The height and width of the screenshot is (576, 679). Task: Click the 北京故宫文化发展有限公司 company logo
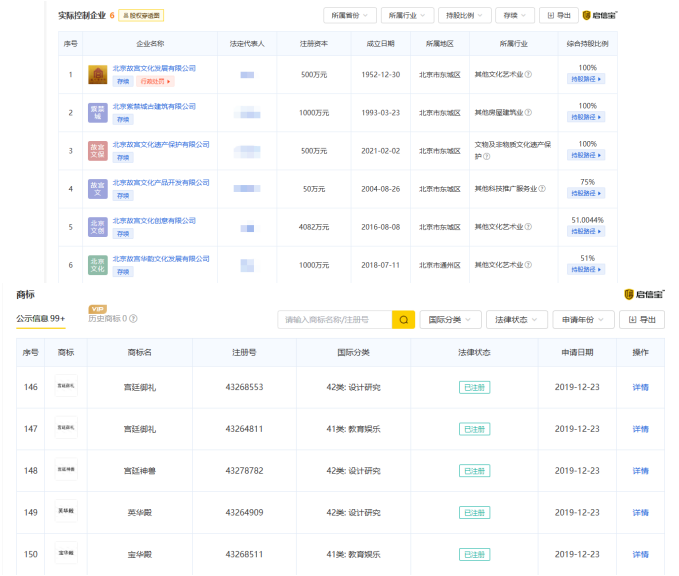(97, 74)
